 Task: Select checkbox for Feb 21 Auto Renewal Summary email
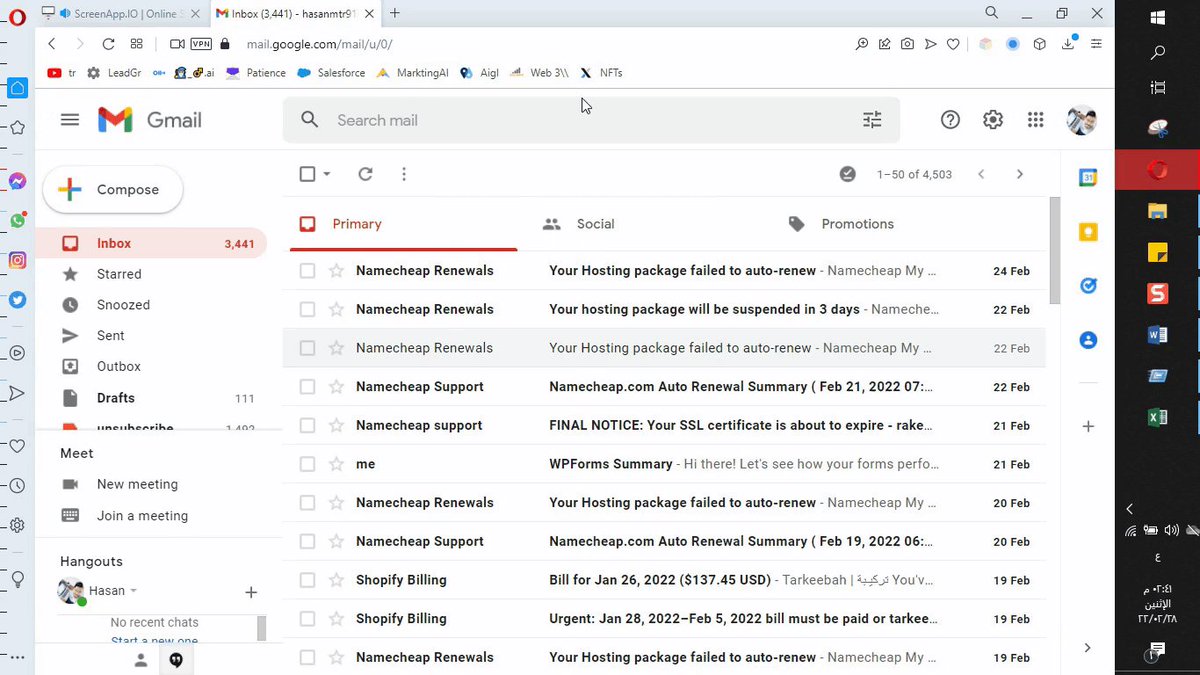pyautogui.click(x=307, y=387)
